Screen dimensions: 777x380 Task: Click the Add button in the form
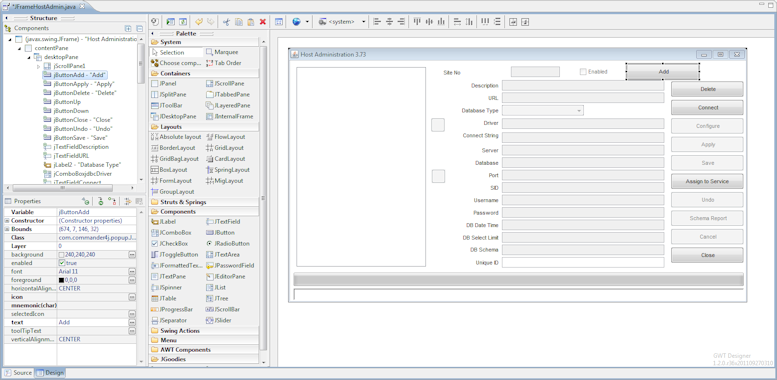click(x=663, y=71)
